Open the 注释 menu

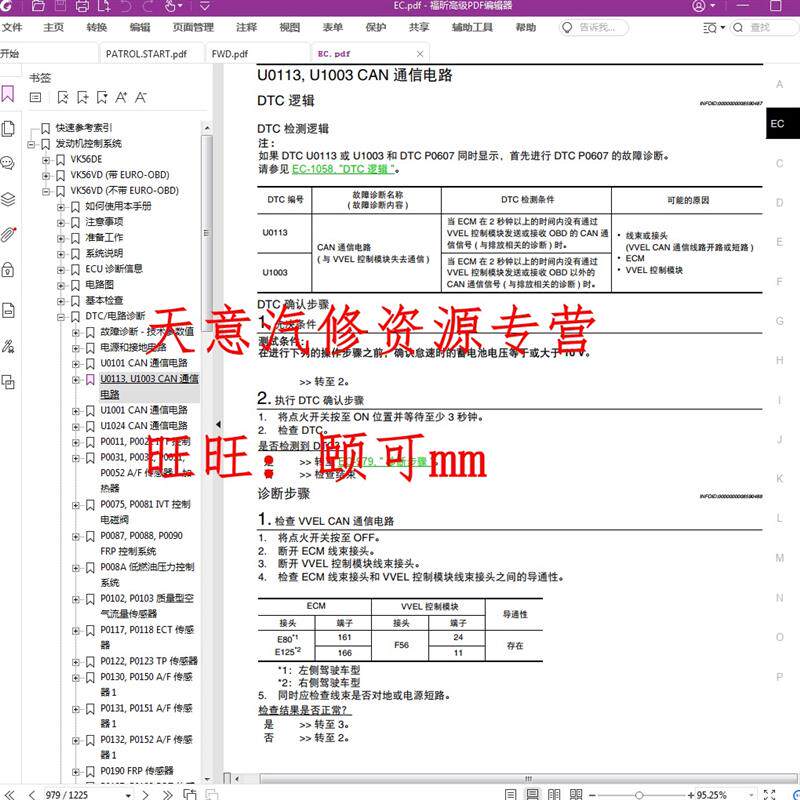(x=246, y=27)
